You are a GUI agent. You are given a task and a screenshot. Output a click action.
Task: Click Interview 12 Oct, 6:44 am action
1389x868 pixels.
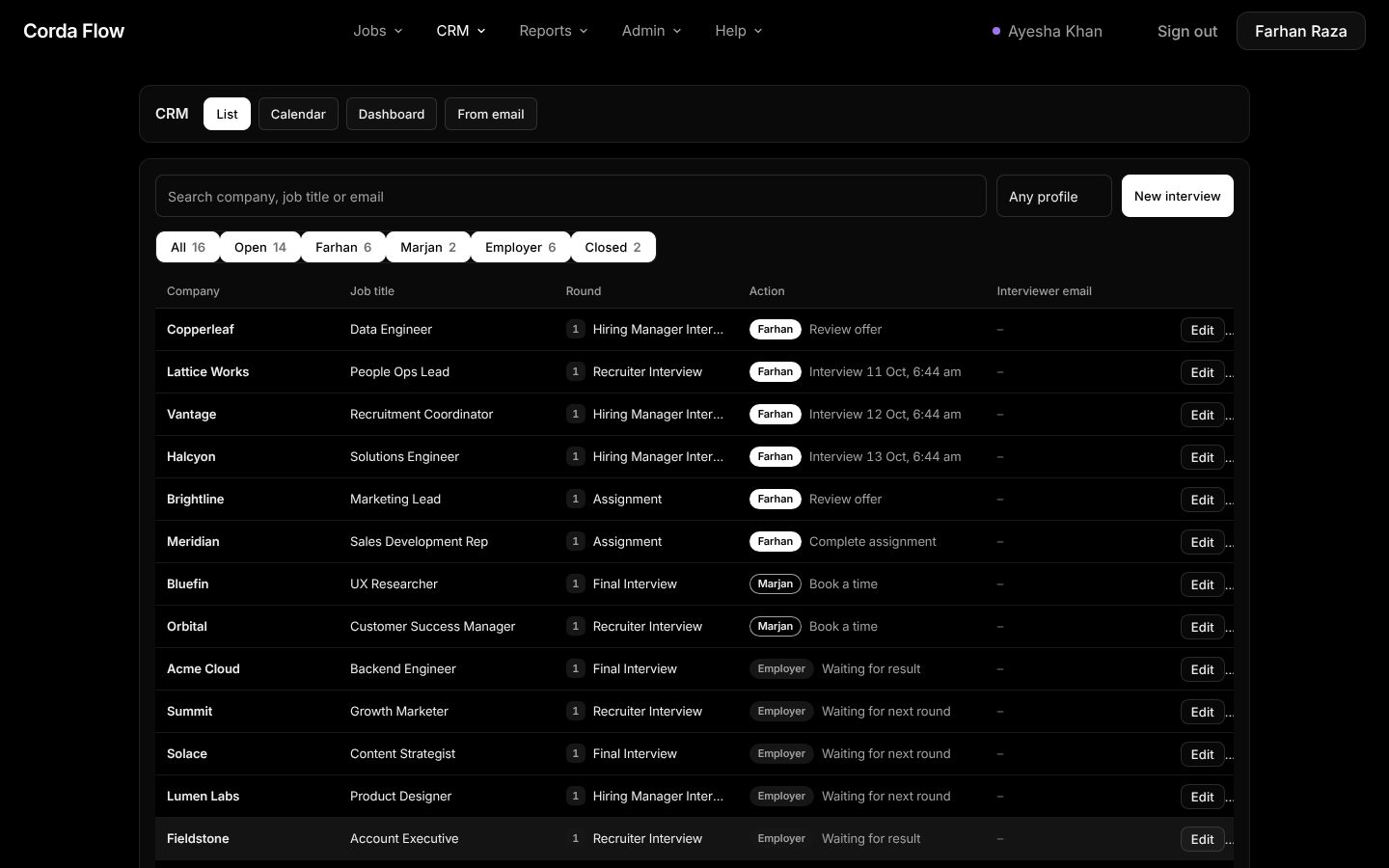885,414
